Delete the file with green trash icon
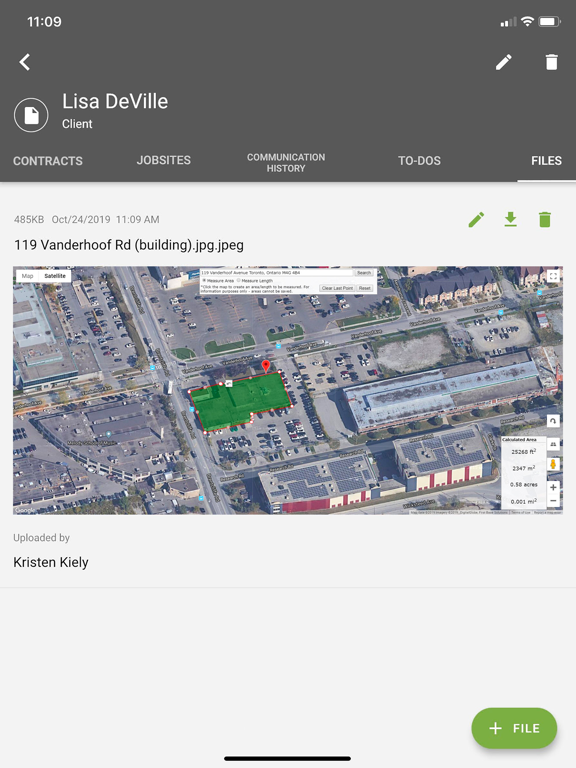The image size is (576, 768). pyautogui.click(x=545, y=219)
